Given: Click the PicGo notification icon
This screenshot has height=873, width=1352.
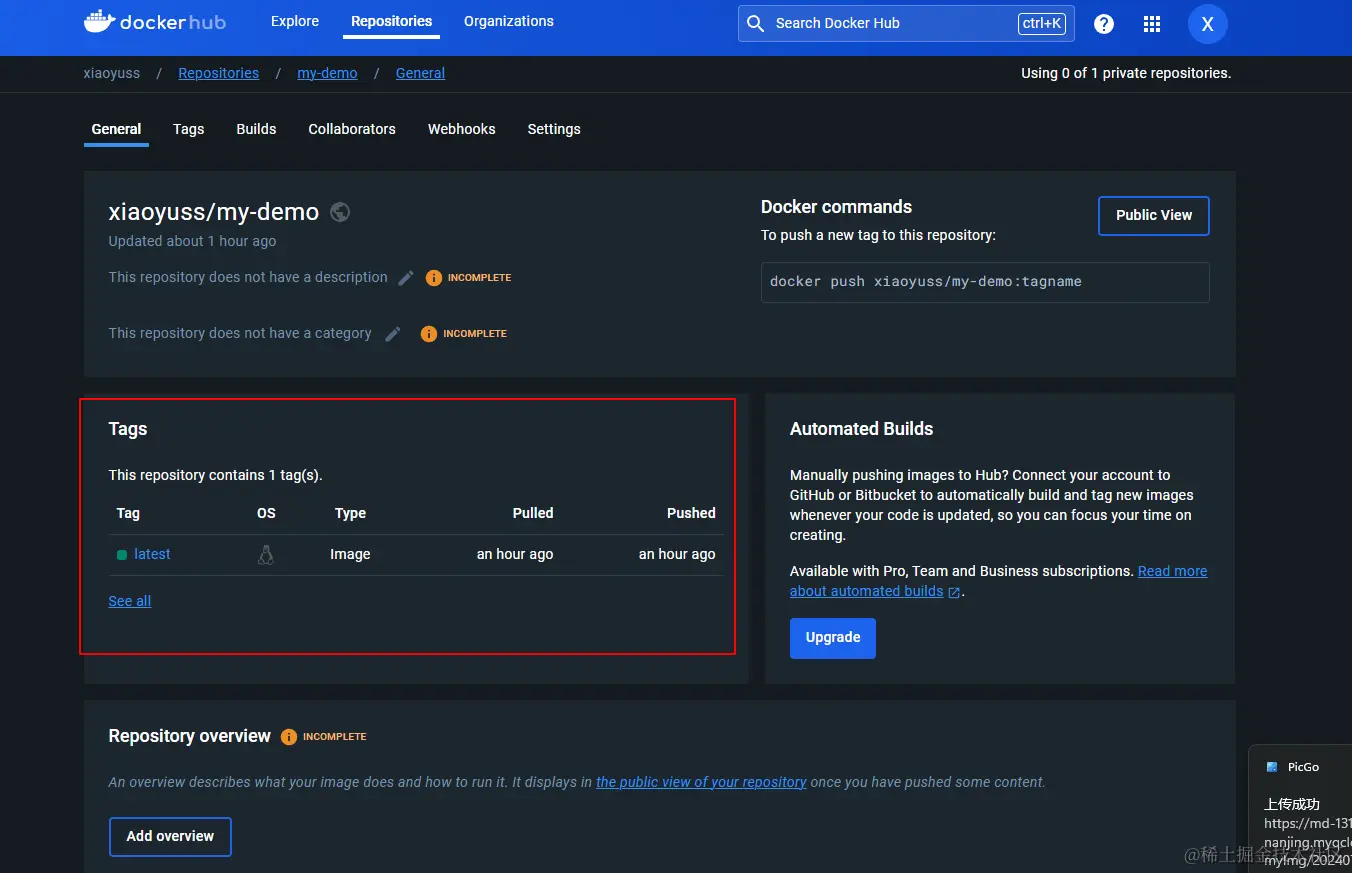Looking at the screenshot, I should tap(1272, 767).
